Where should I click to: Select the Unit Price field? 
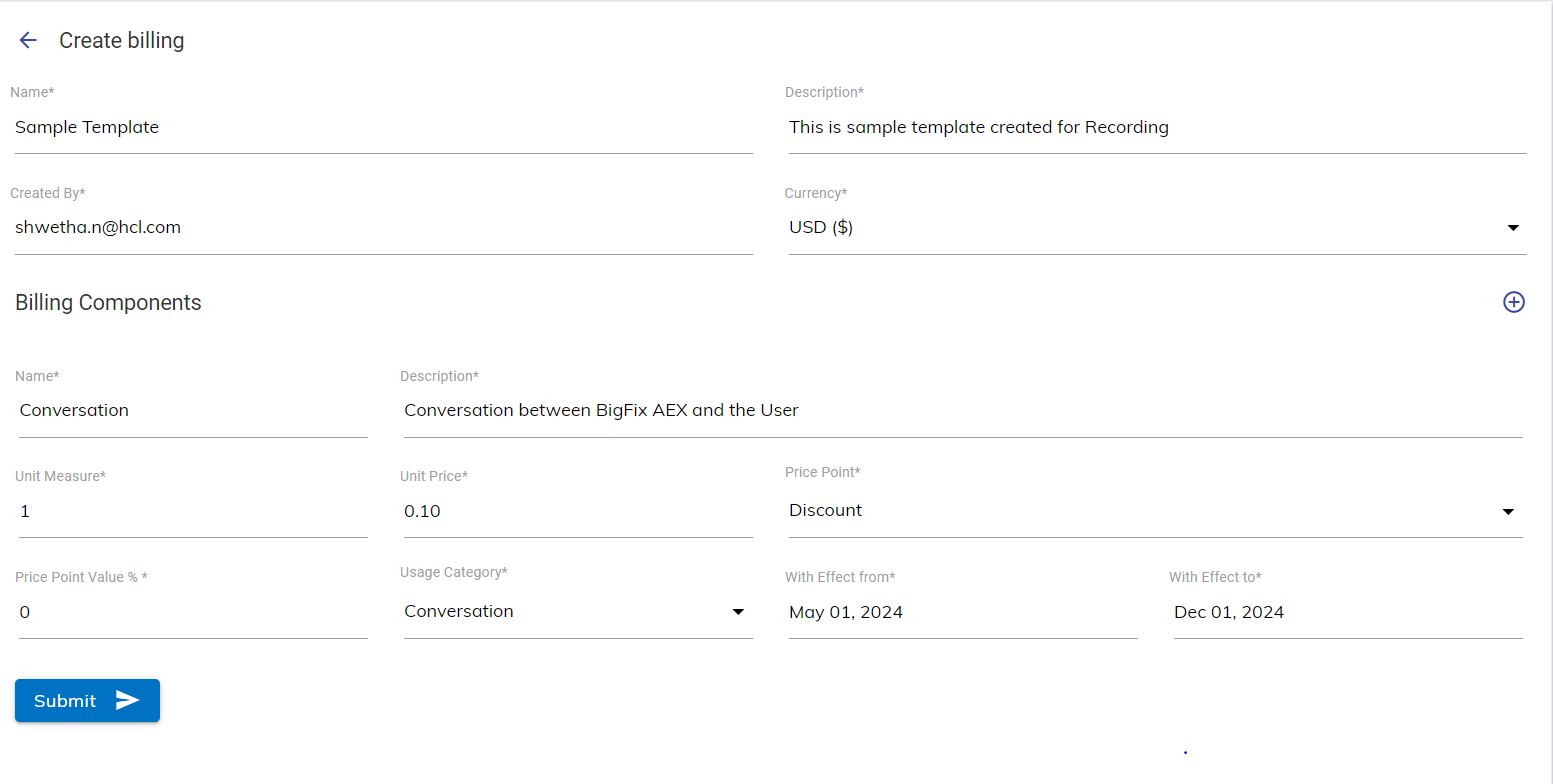tap(577, 512)
